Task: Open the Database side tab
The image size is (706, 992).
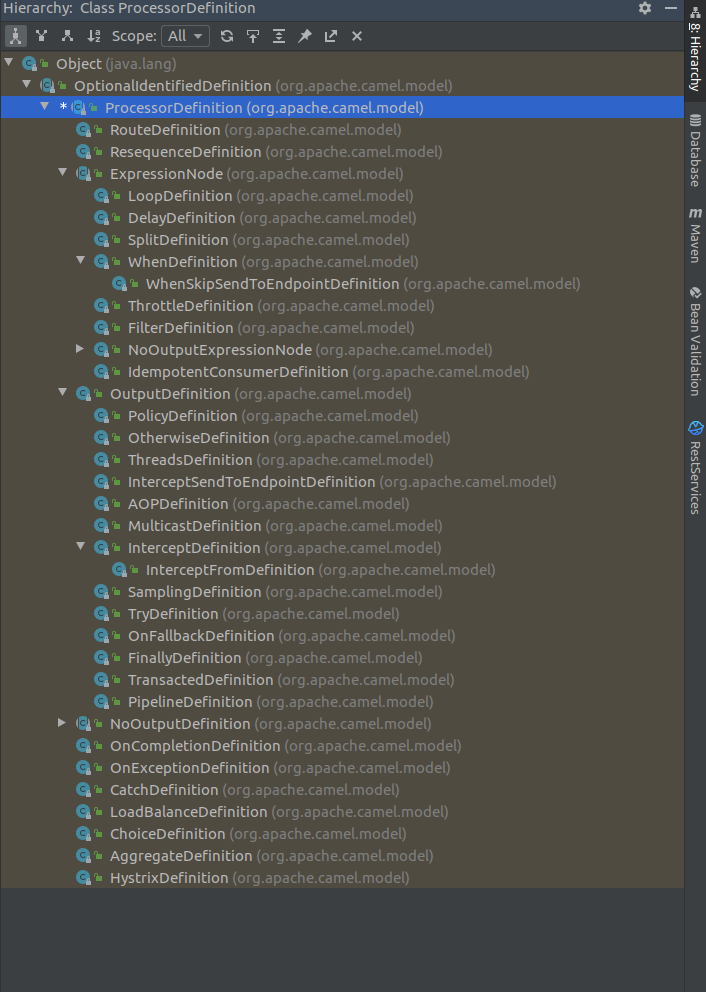Action: (x=695, y=151)
